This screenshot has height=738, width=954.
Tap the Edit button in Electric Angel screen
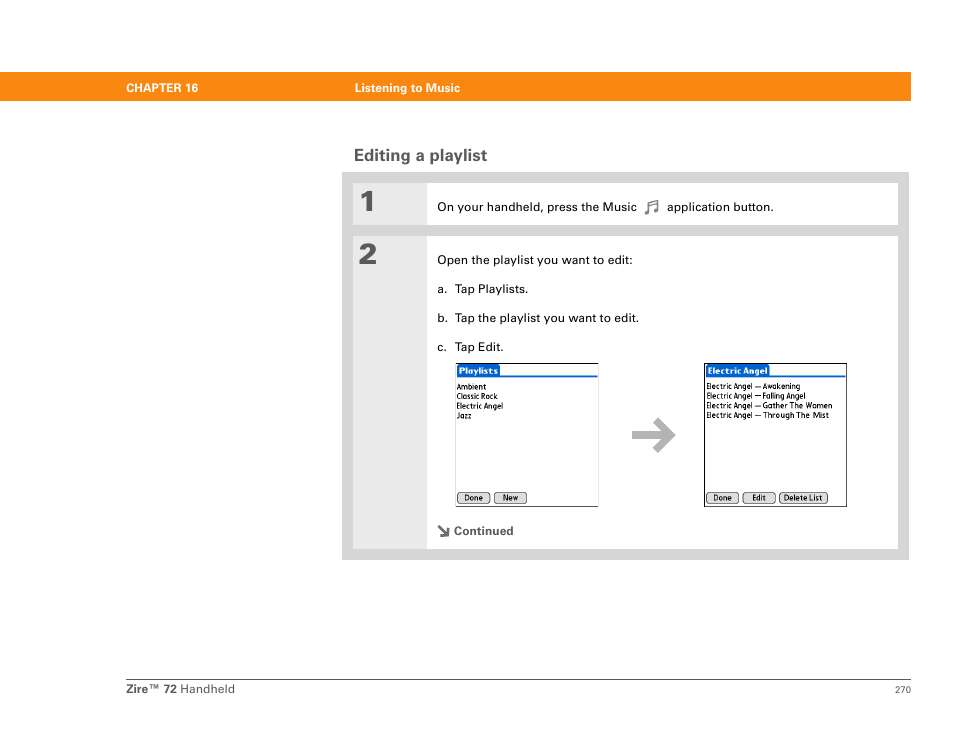(759, 498)
